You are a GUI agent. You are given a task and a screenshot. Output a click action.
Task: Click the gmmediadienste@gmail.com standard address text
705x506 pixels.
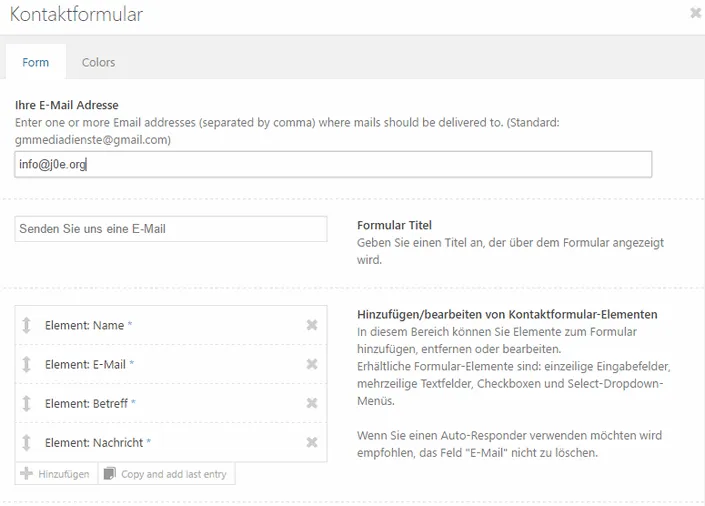point(93,140)
